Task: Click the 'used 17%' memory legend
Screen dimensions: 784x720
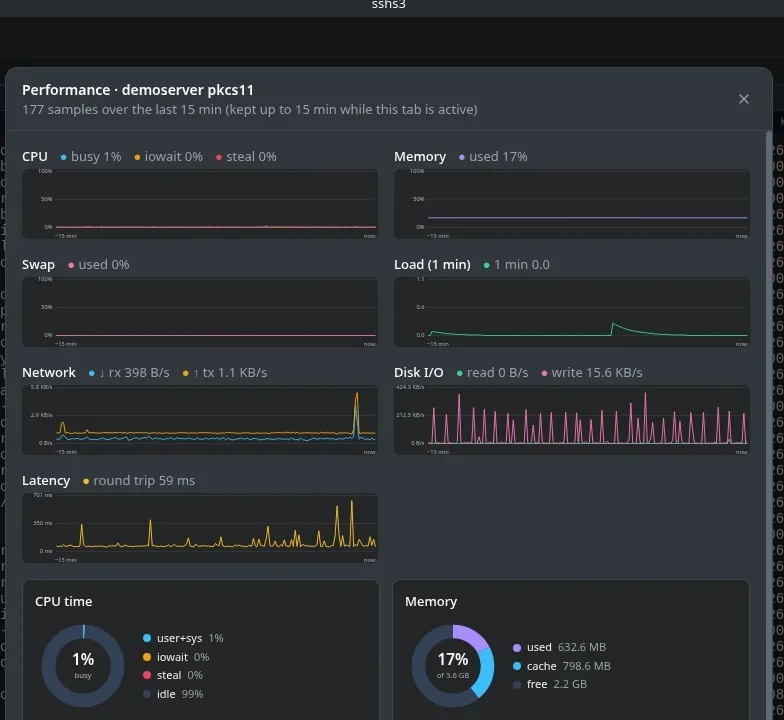Action: (493, 156)
